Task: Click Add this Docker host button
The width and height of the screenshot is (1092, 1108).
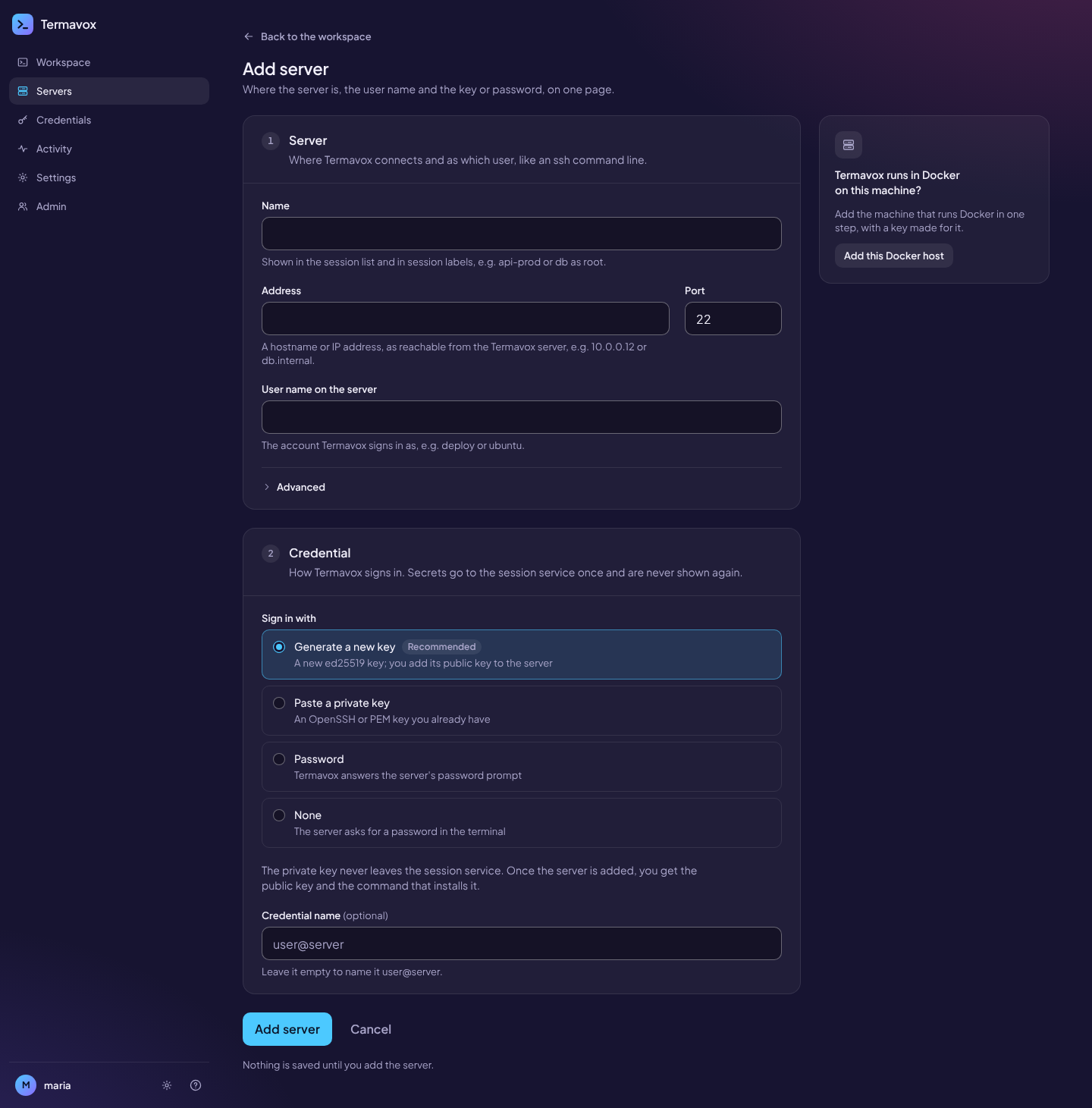Action: (x=894, y=256)
